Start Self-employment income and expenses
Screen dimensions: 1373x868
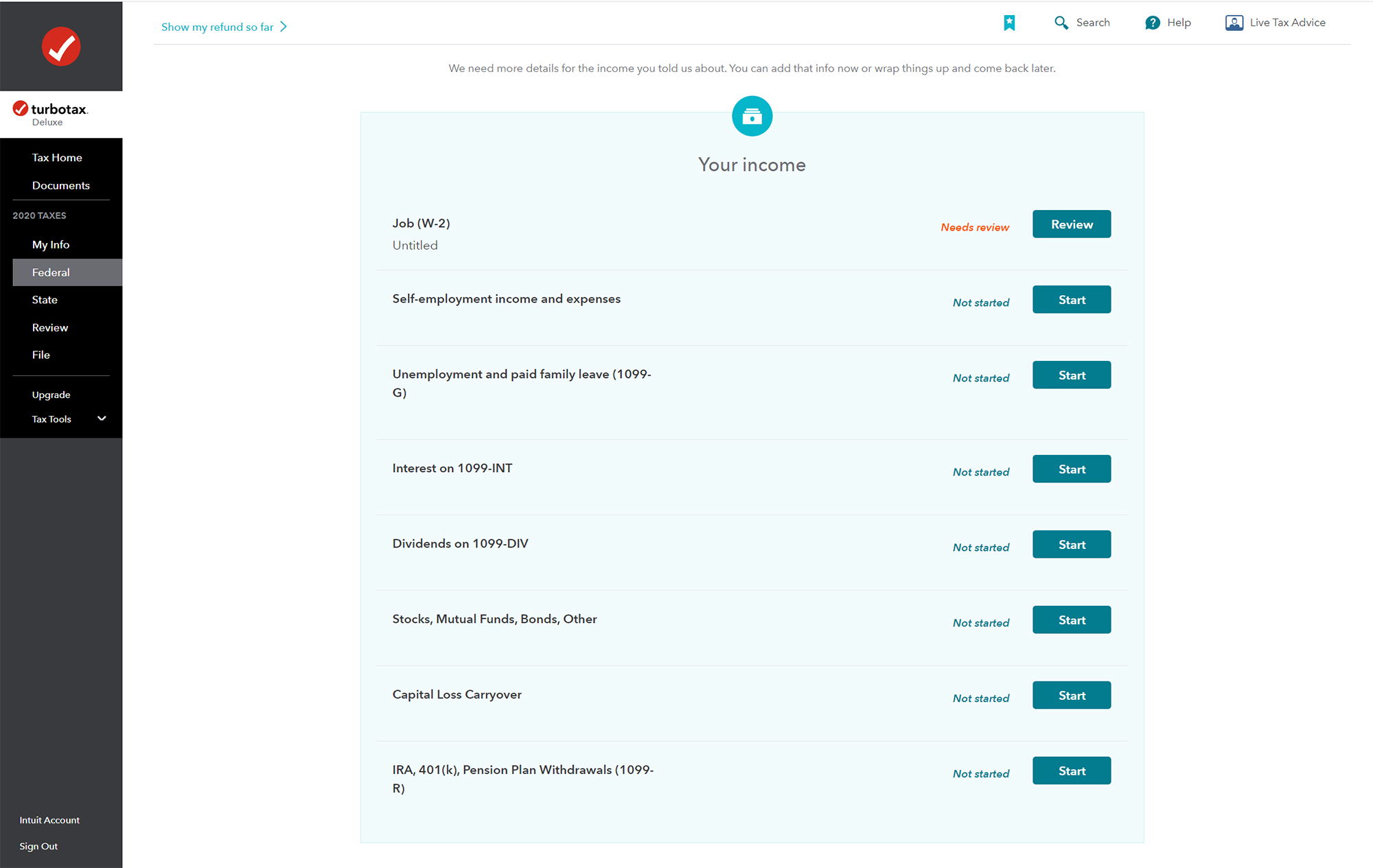pyautogui.click(x=1072, y=299)
